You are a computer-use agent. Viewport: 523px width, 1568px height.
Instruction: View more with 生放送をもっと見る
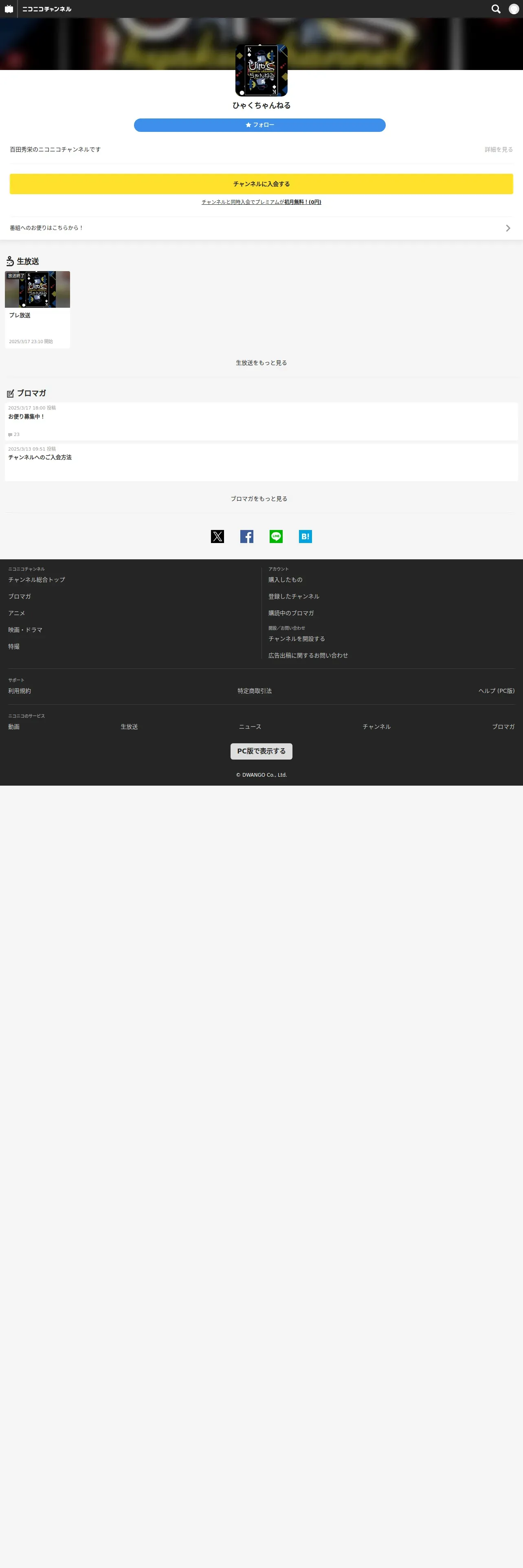[x=261, y=363]
